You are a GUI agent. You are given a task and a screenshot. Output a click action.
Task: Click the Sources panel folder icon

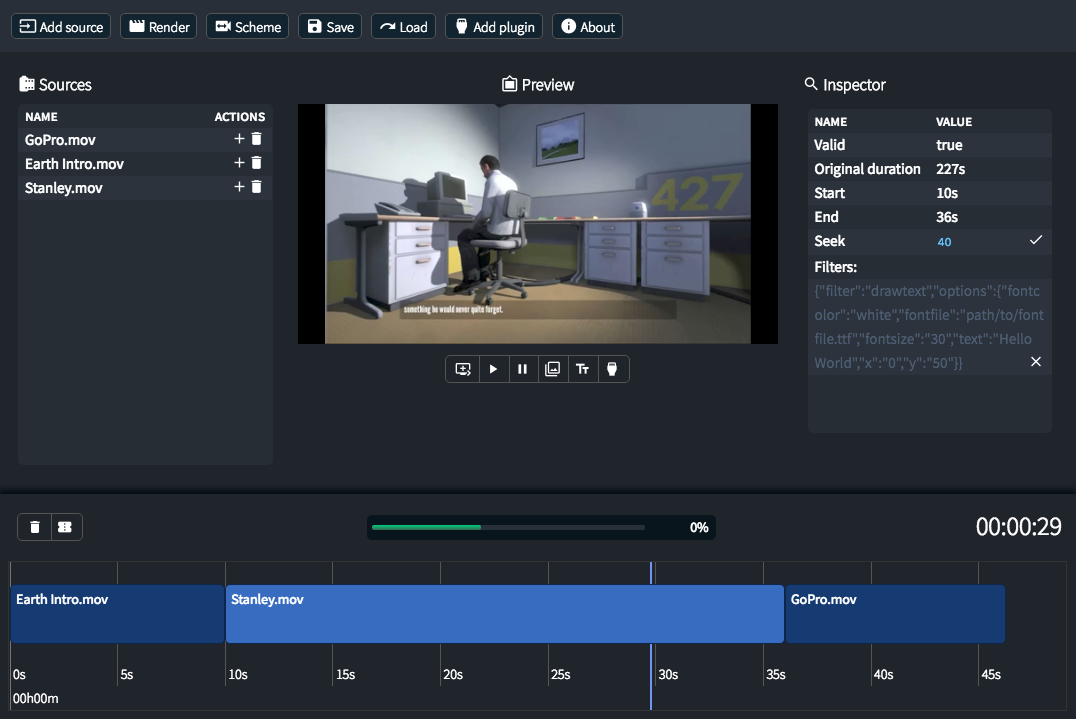(27, 84)
